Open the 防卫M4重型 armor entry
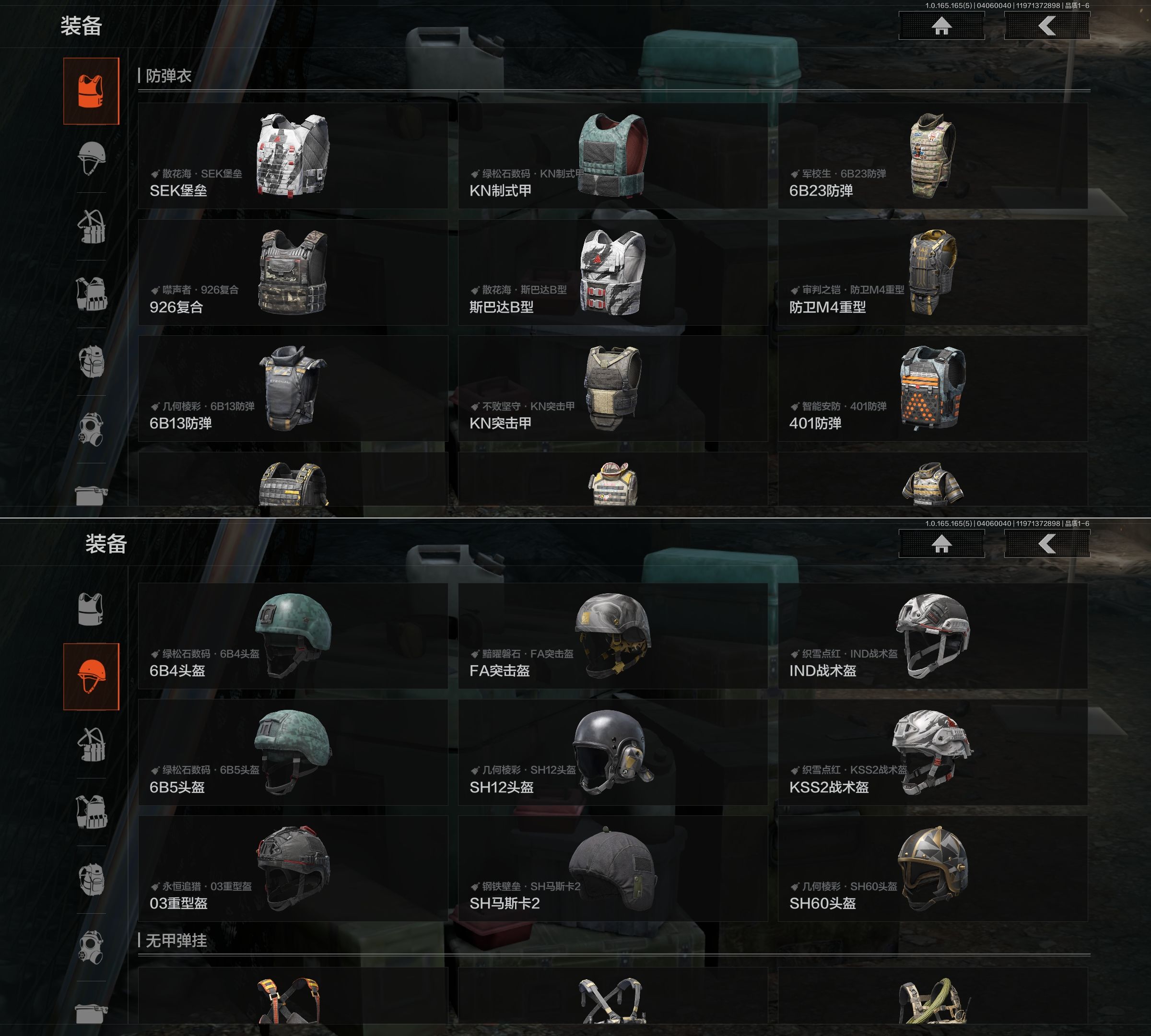The image size is (1151, 1036). pos(932,272)
